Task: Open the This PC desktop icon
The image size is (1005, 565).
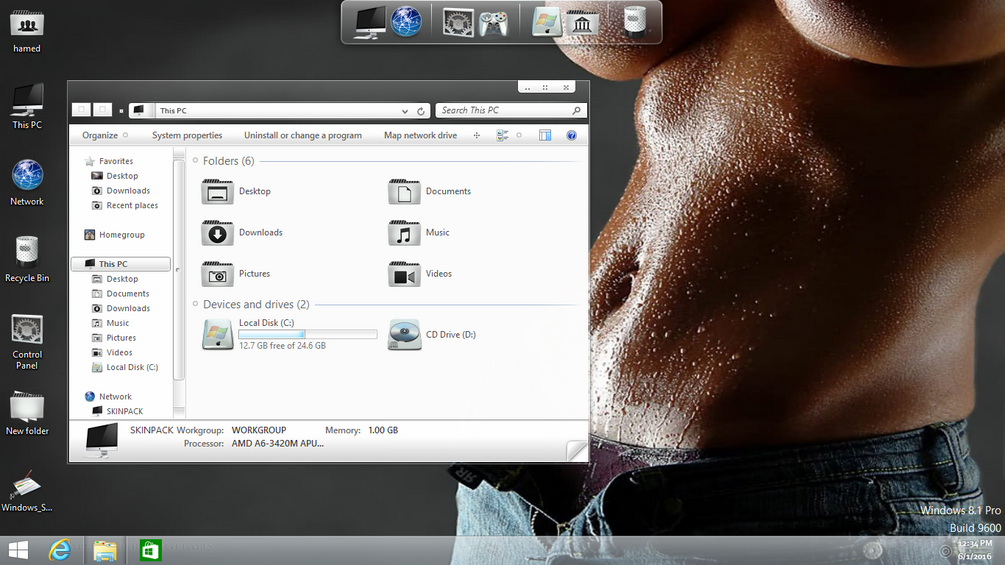Action: coord(27,106)
